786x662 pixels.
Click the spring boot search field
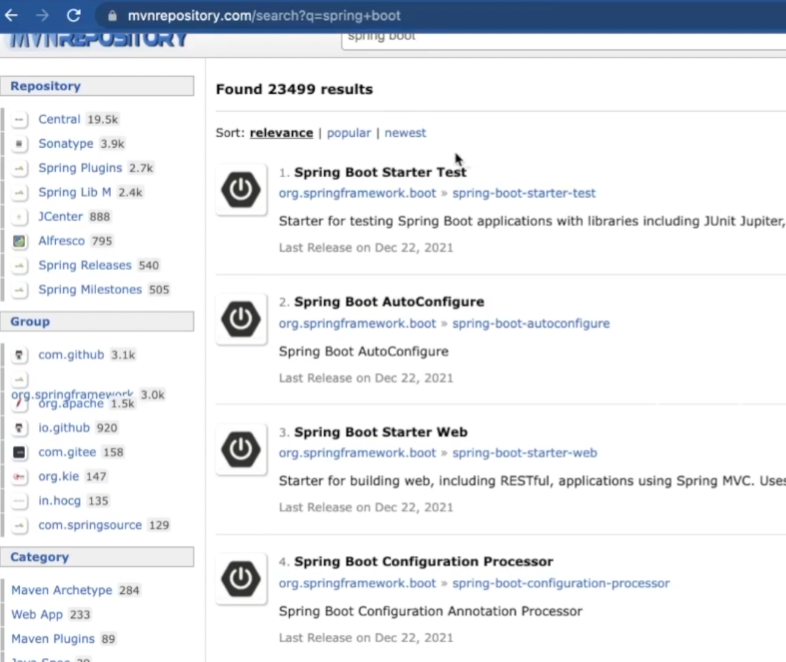pyautogui.click(x=563, y=40)
